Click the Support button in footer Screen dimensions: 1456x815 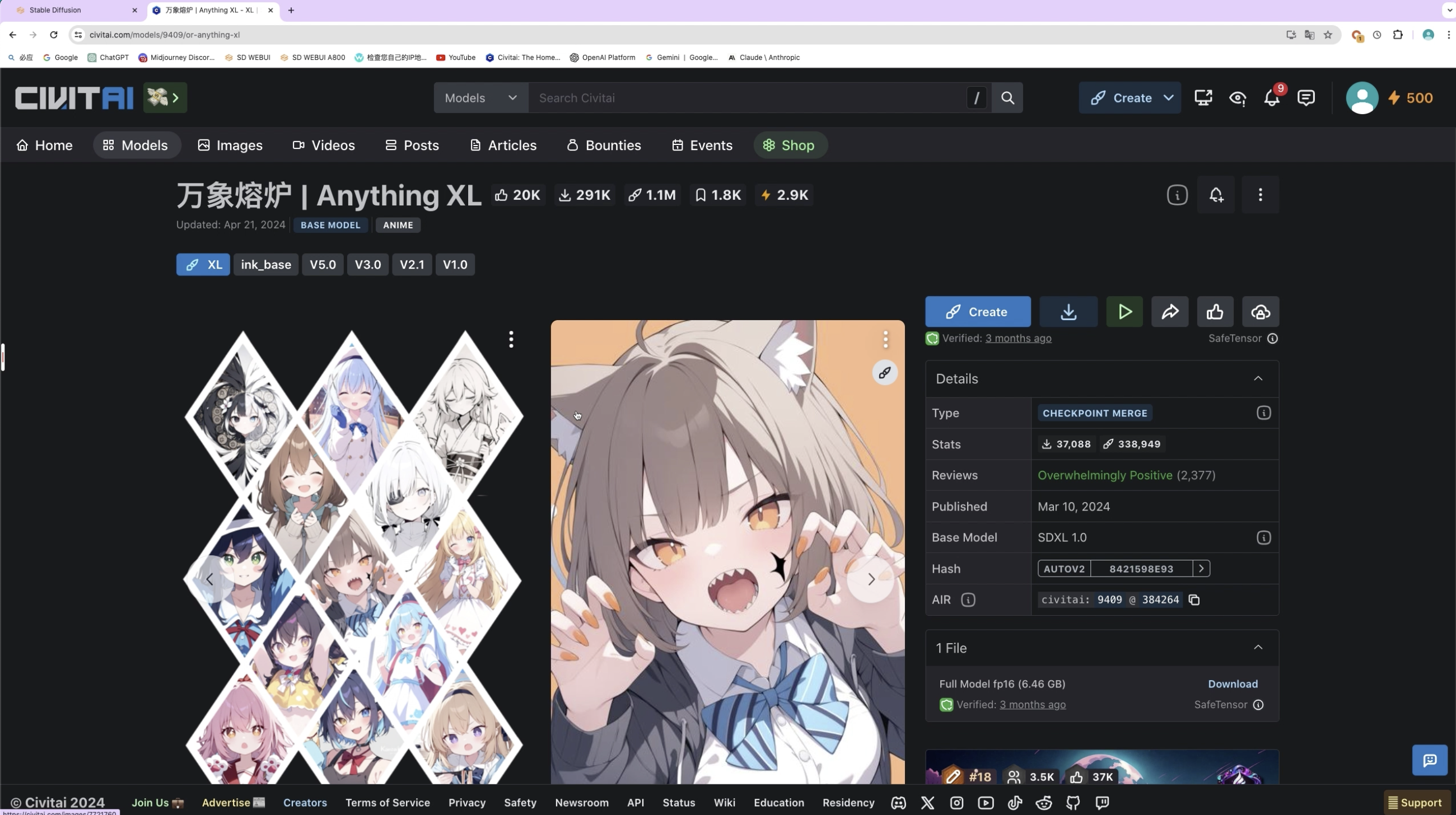(1415, 803)
